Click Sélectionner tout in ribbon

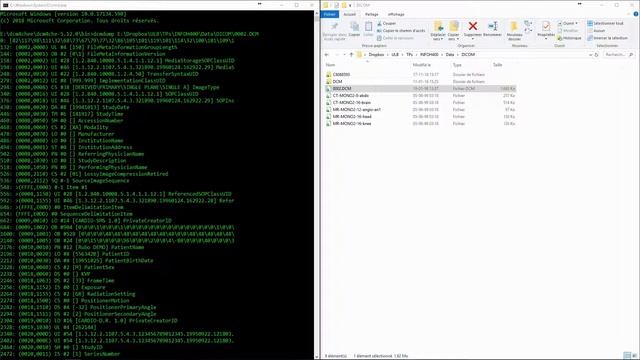605,23
